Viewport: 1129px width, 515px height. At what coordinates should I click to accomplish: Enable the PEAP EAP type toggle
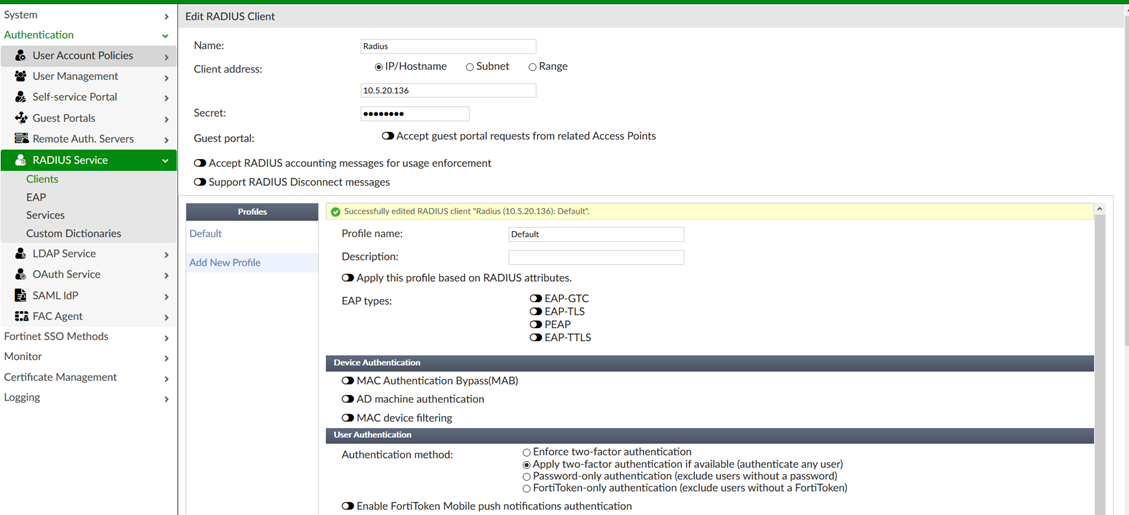536,325
